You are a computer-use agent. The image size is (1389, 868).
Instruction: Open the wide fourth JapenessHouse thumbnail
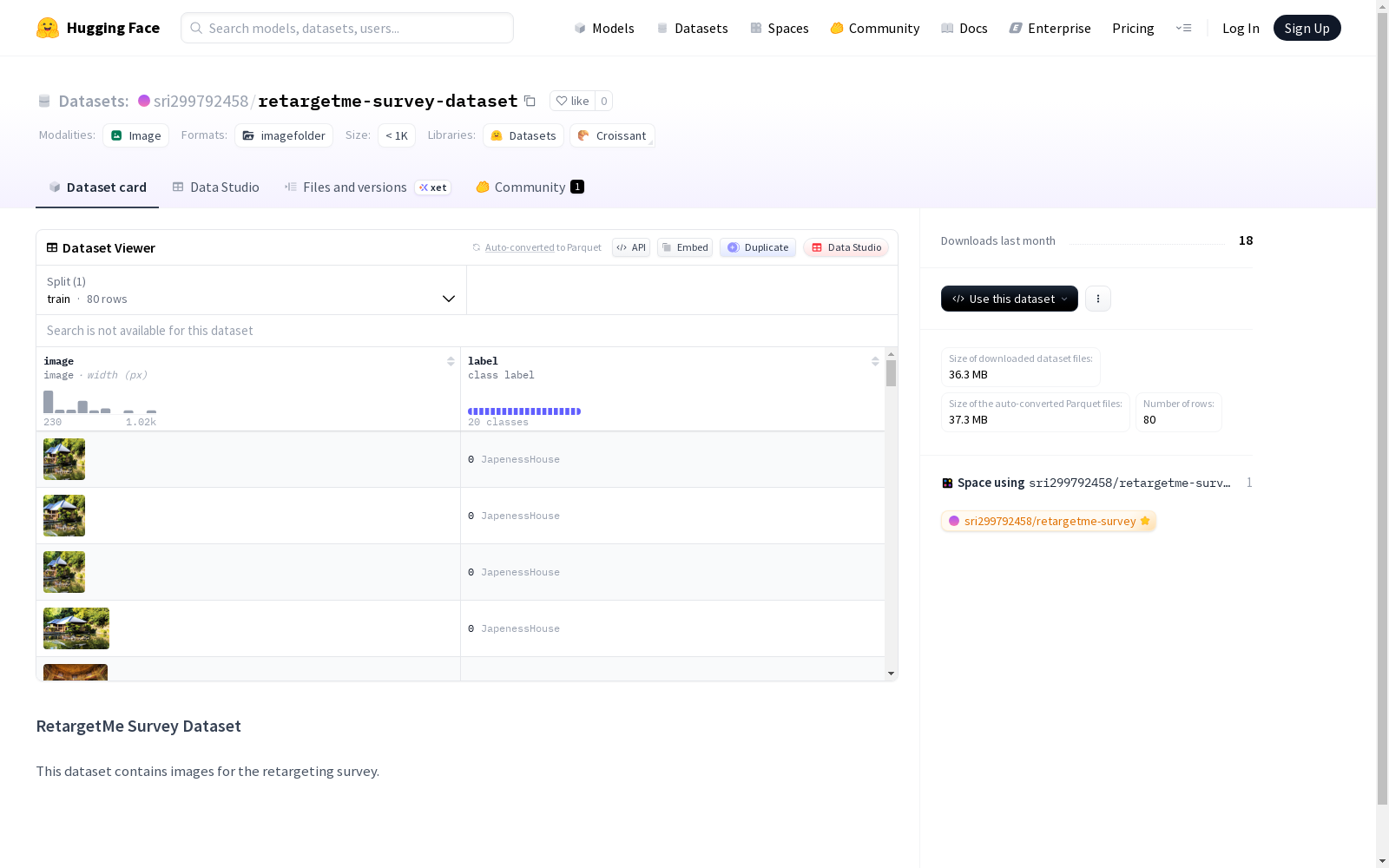tap(76, 628)
